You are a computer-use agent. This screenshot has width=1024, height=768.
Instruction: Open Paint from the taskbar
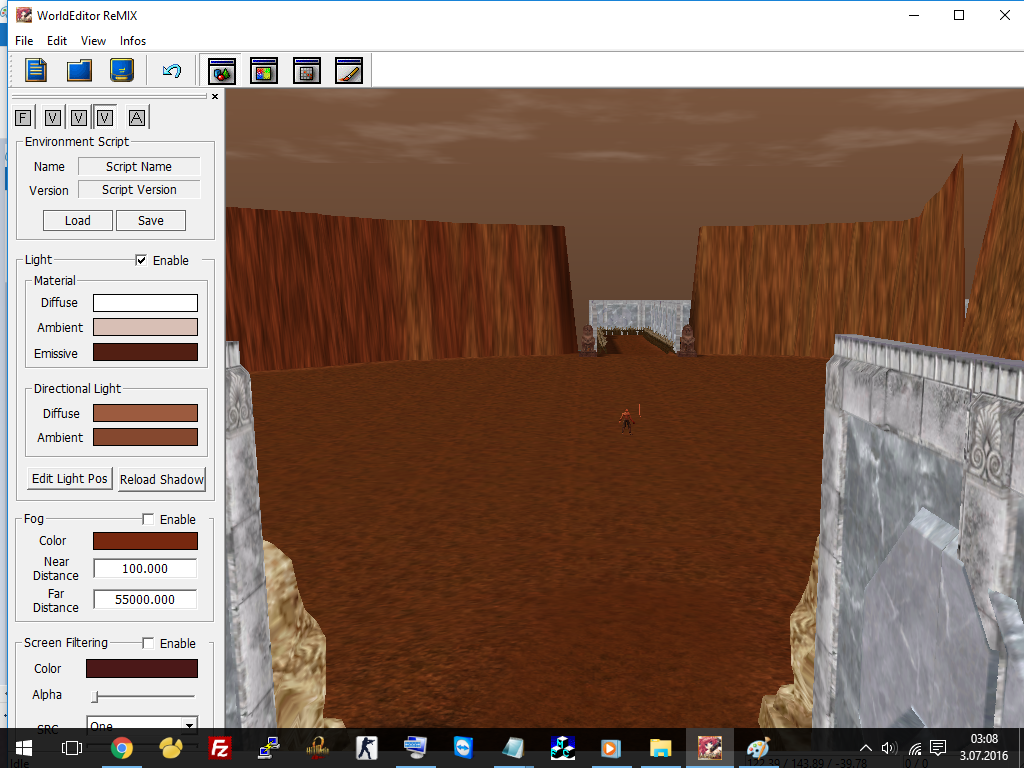coord(758,748)
